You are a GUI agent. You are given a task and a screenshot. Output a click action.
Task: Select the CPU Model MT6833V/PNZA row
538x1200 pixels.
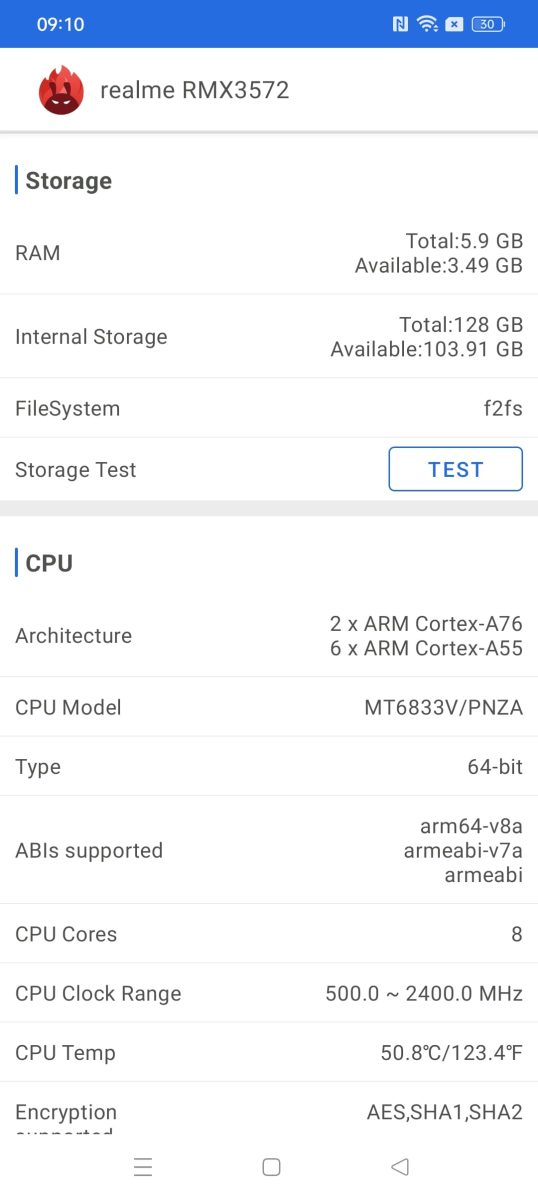tap(269, 707)
